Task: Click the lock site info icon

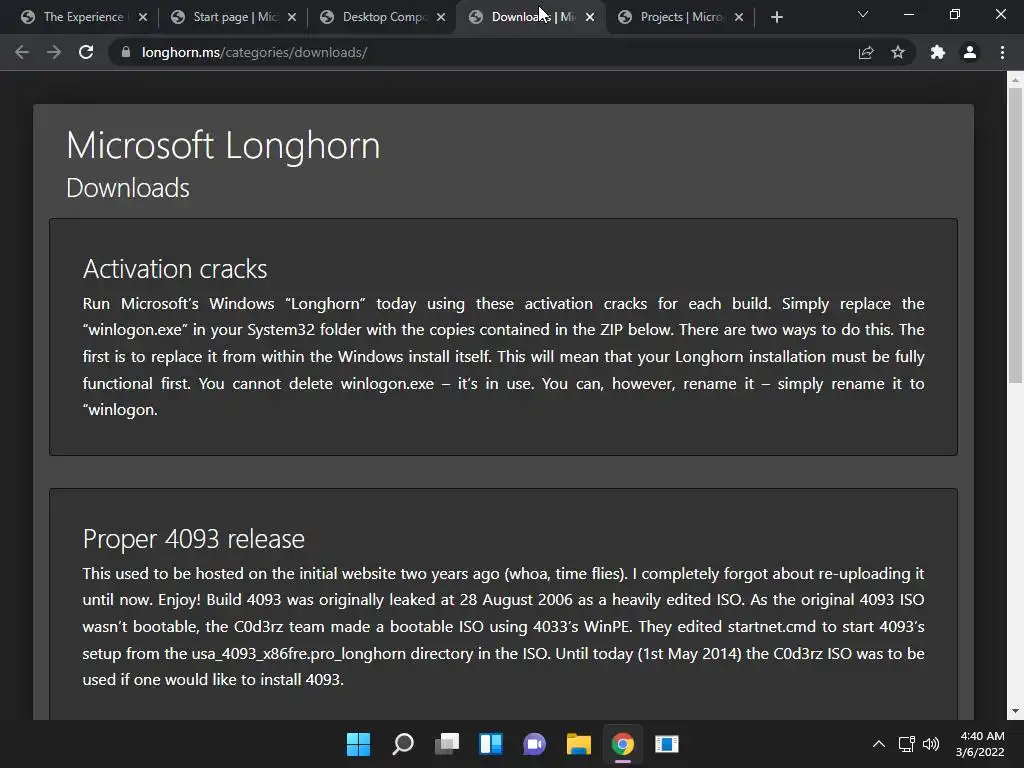Action: coord(125,52)
